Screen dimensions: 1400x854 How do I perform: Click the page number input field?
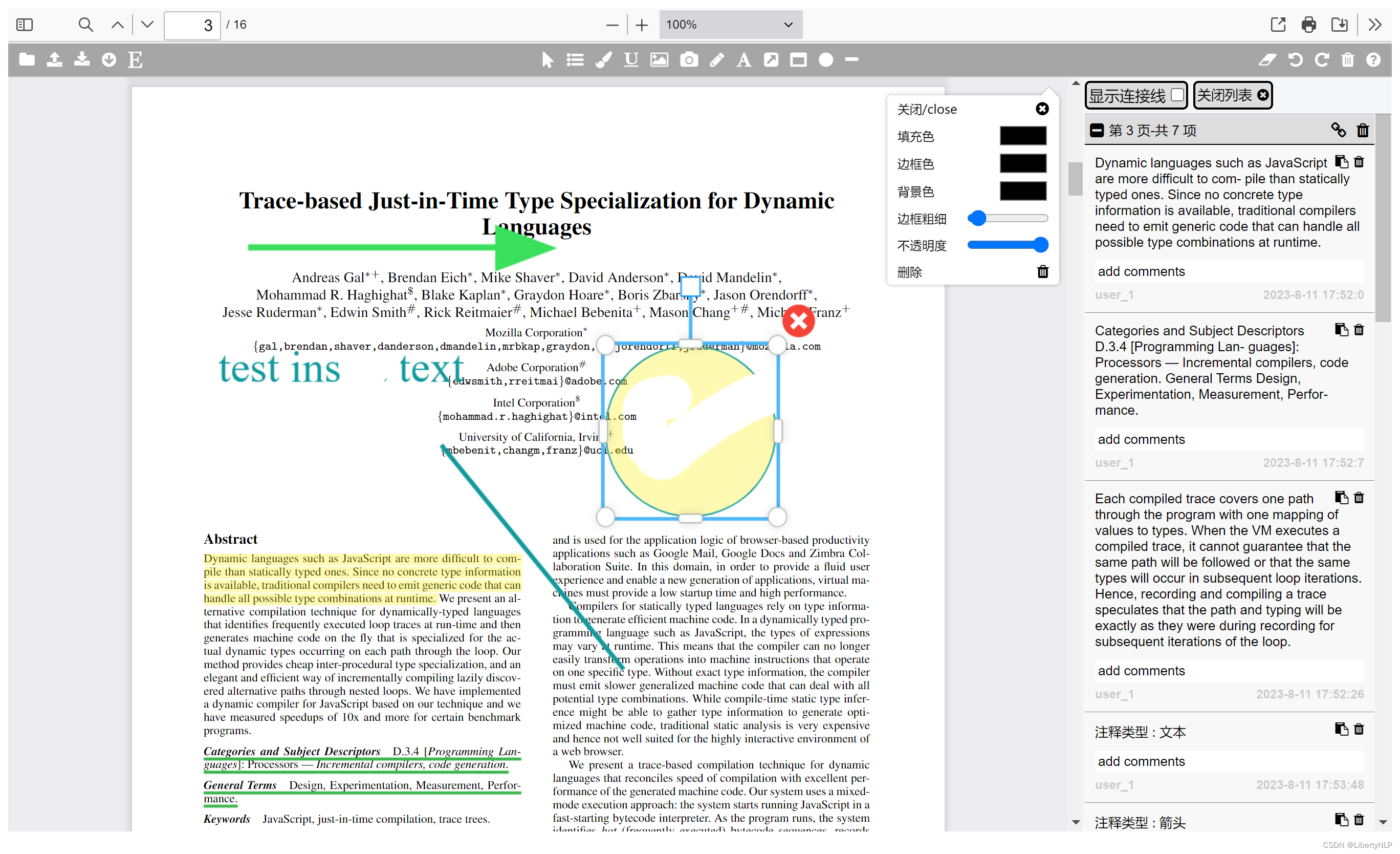191,25
